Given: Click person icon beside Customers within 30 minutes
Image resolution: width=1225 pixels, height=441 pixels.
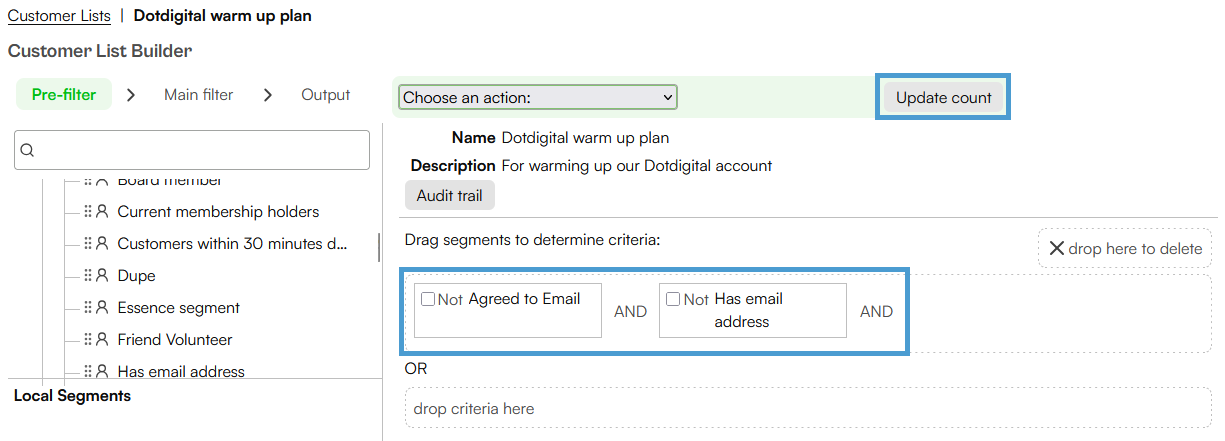Looking at the screenshot, I should (x=102, y=244).
